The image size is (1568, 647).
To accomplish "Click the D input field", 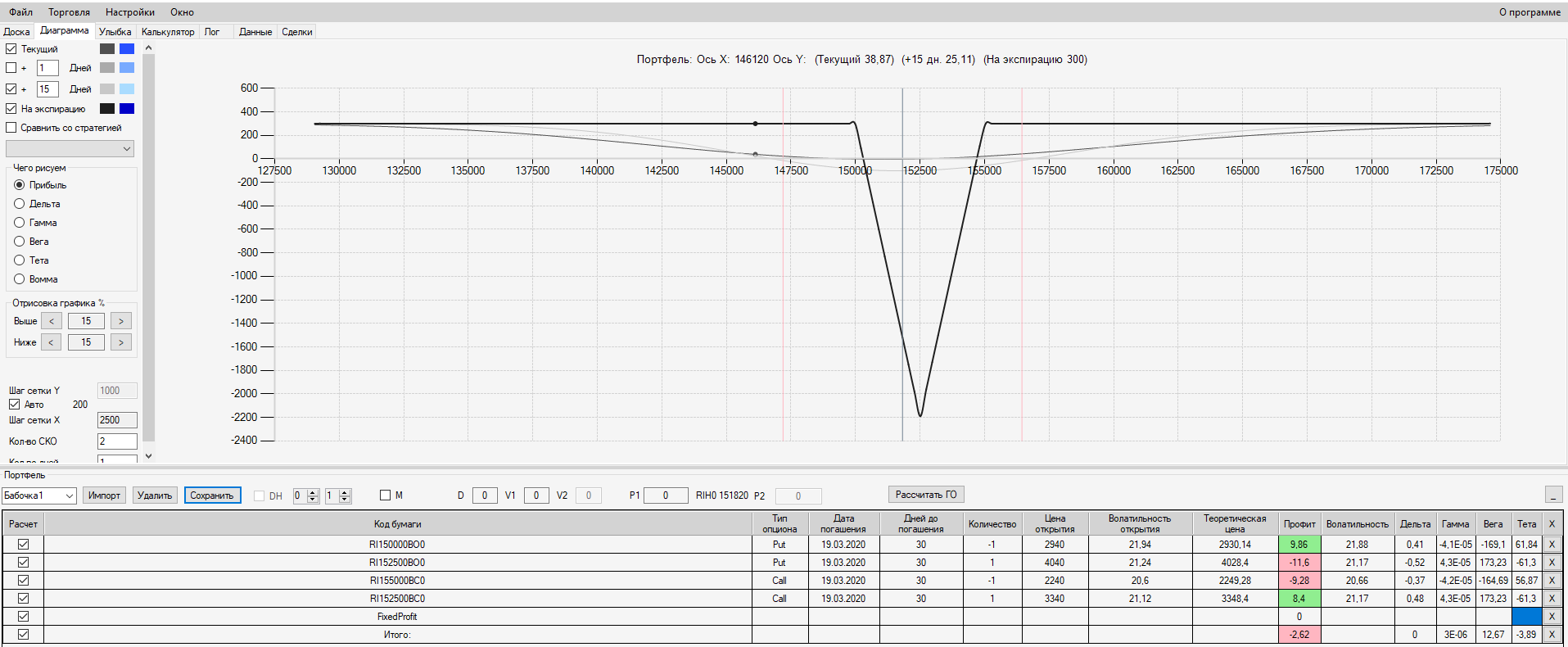I will pyautogui.click(x=485, y=495).
